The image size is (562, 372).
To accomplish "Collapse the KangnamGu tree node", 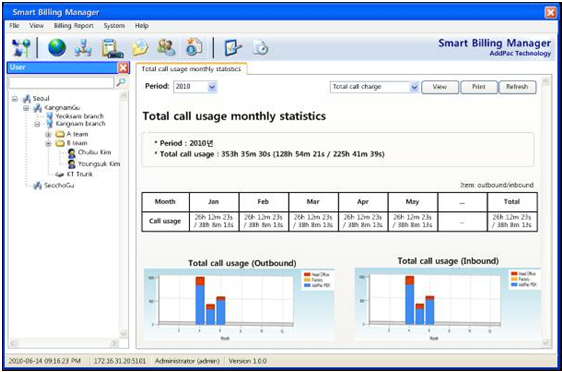I will [26, 108].
